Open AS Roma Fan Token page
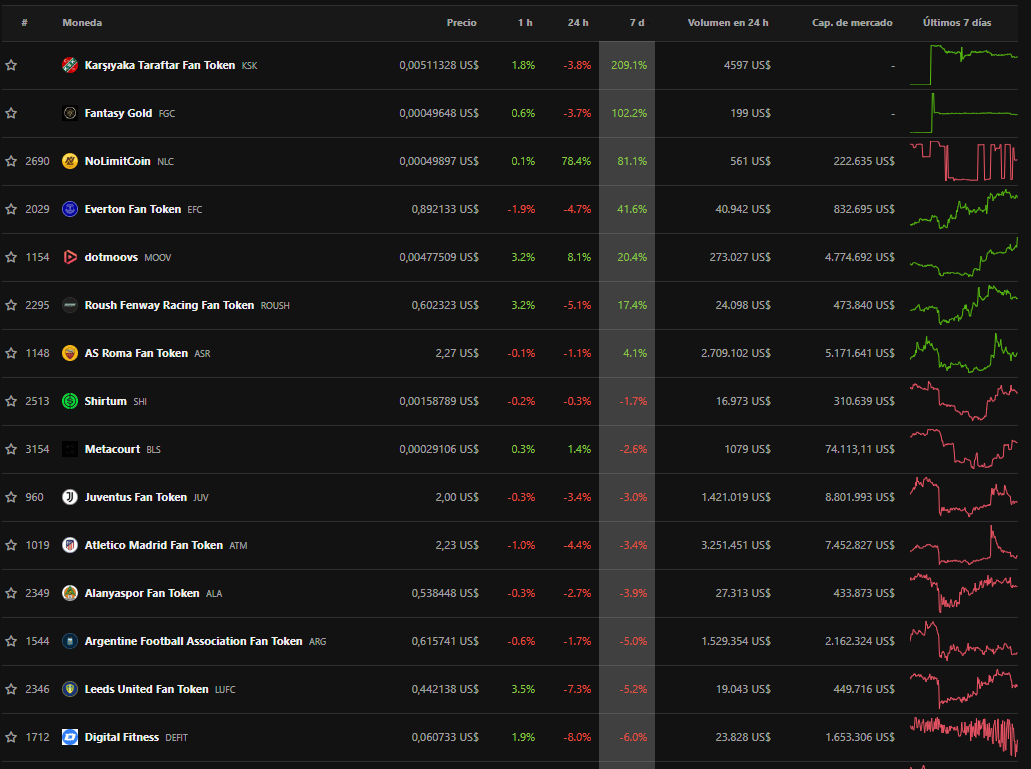Screen dimensions: 1031x769 click(136, 353)
